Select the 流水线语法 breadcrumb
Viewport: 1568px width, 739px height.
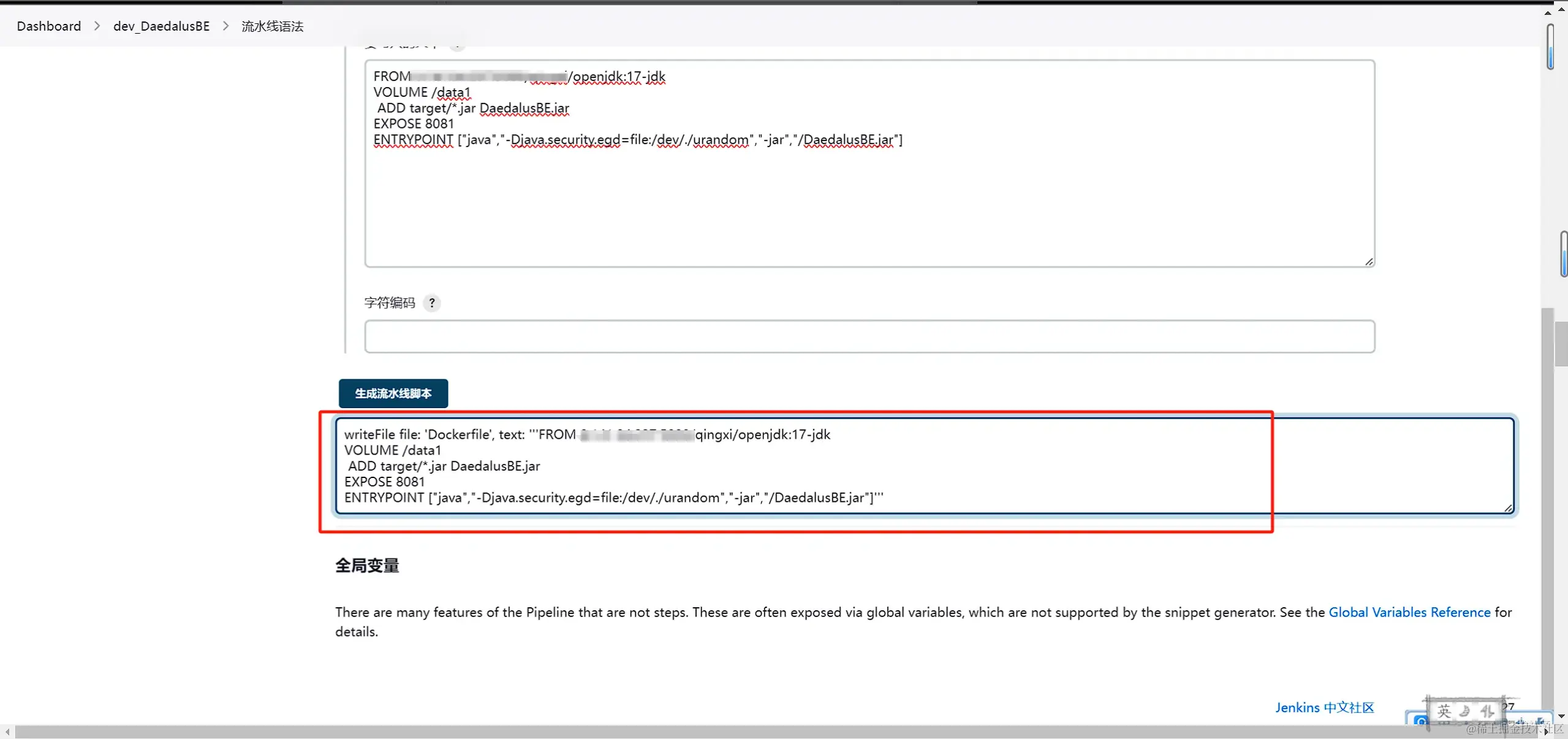point(272,26)
